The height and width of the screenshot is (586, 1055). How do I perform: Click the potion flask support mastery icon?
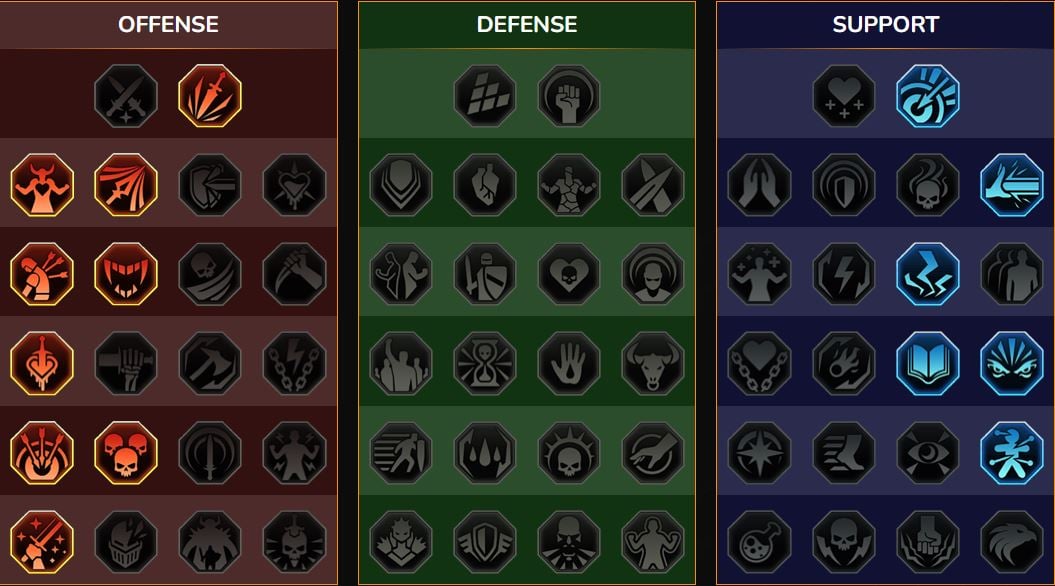pyautogui.click(x=760, y=542)
